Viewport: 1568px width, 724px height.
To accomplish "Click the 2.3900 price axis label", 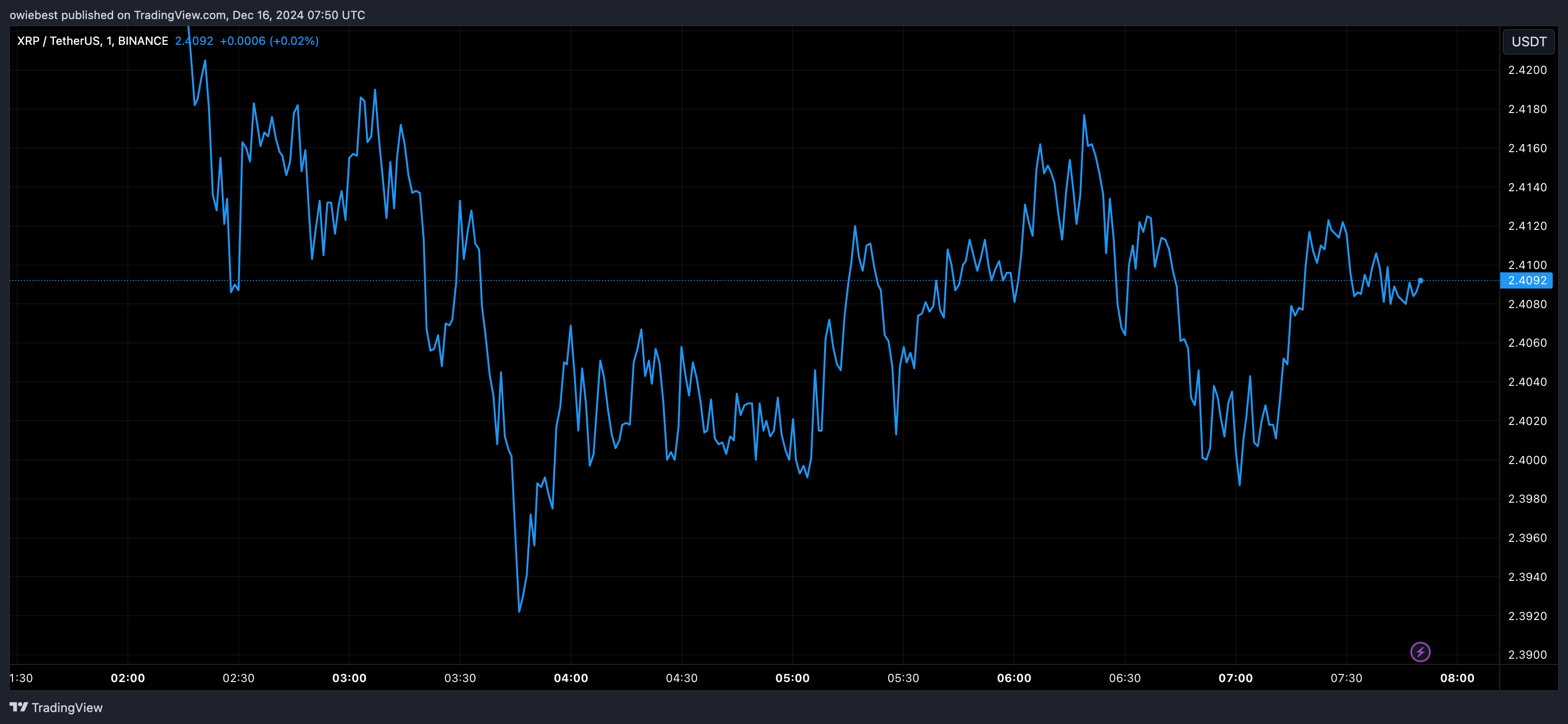I will tap(1527, 655).
